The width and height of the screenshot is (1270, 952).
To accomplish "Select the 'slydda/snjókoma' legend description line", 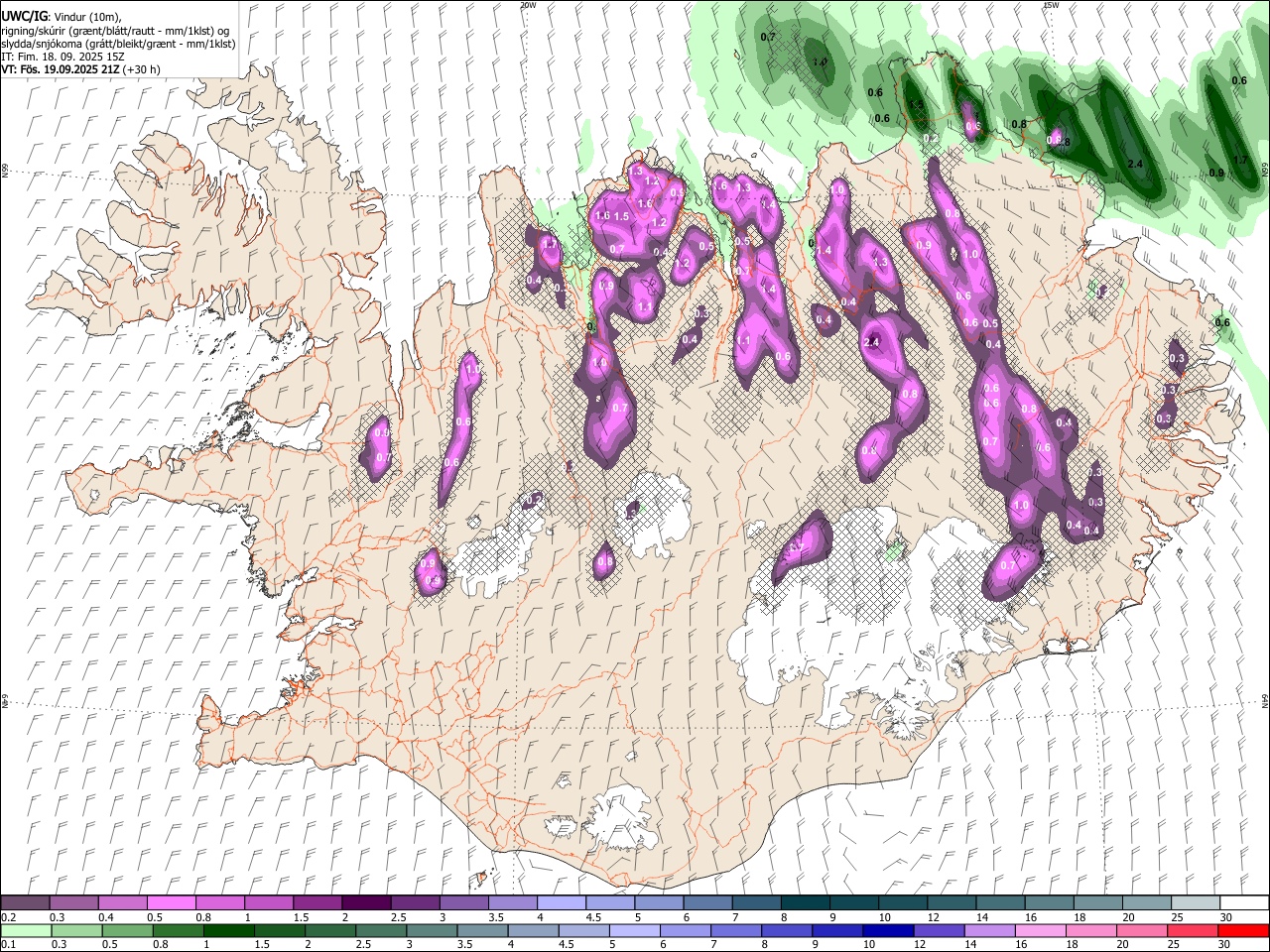I will [x=118, y=44].
